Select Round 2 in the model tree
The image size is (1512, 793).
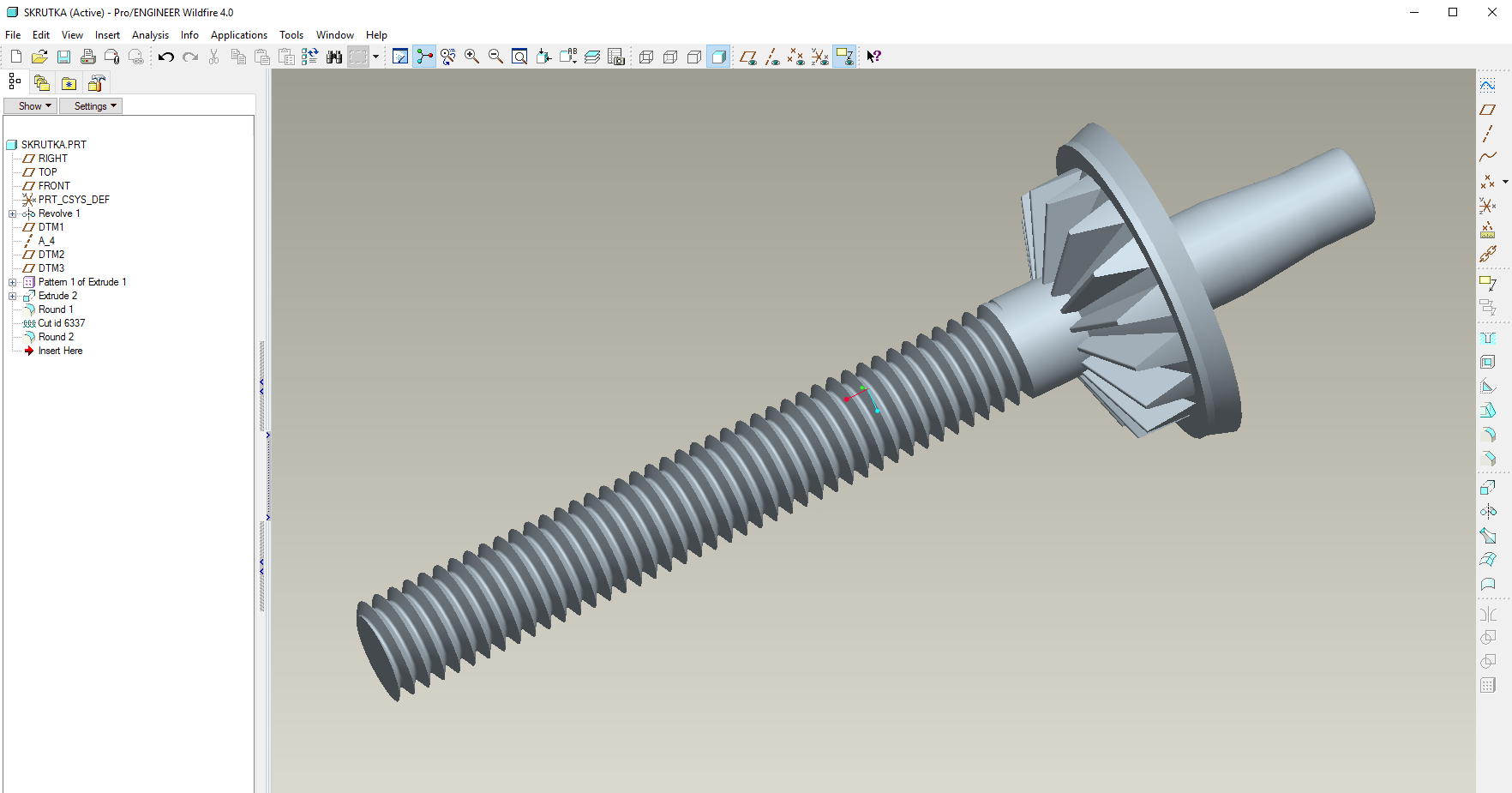point(56,337)
